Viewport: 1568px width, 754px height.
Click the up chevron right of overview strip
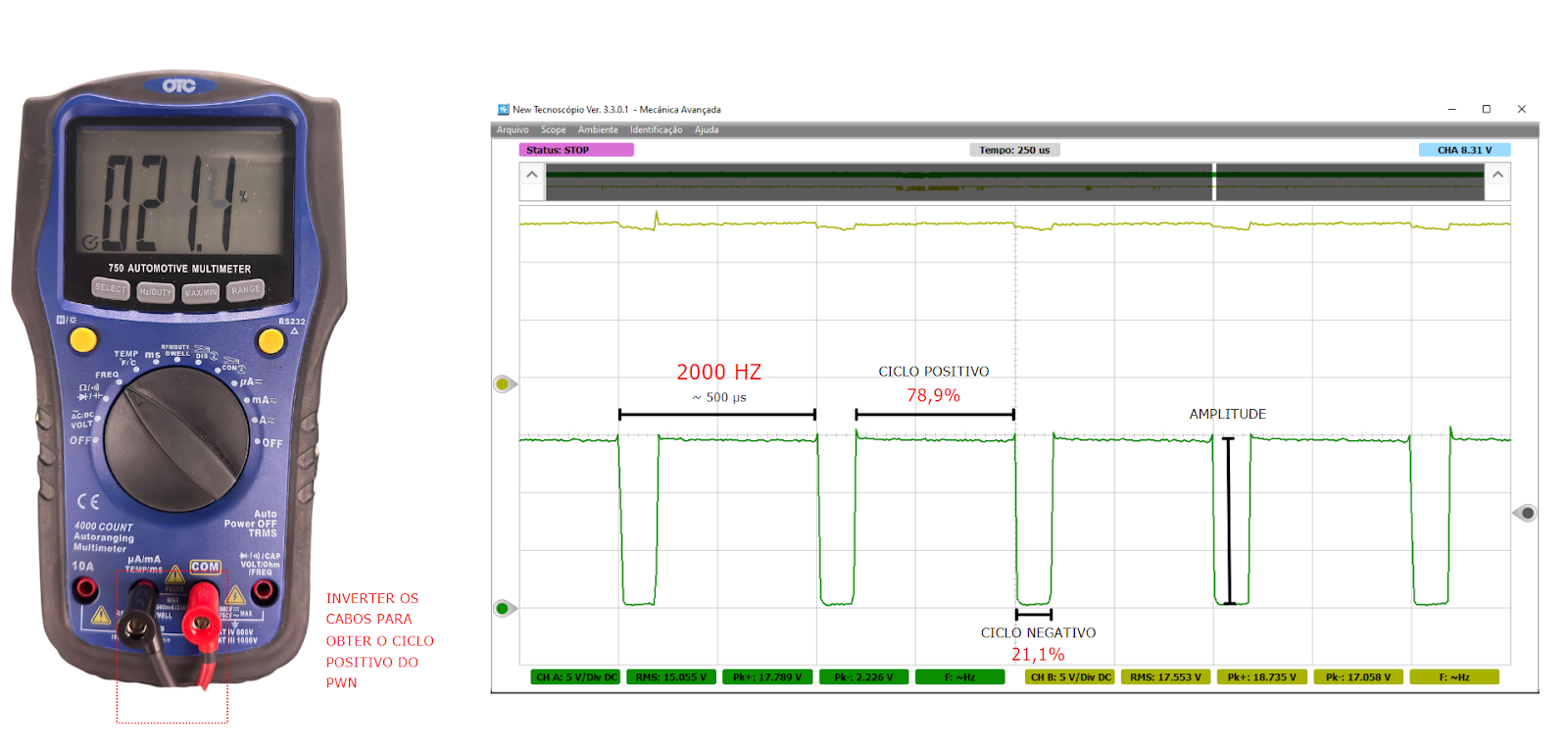coord(1497,175)
